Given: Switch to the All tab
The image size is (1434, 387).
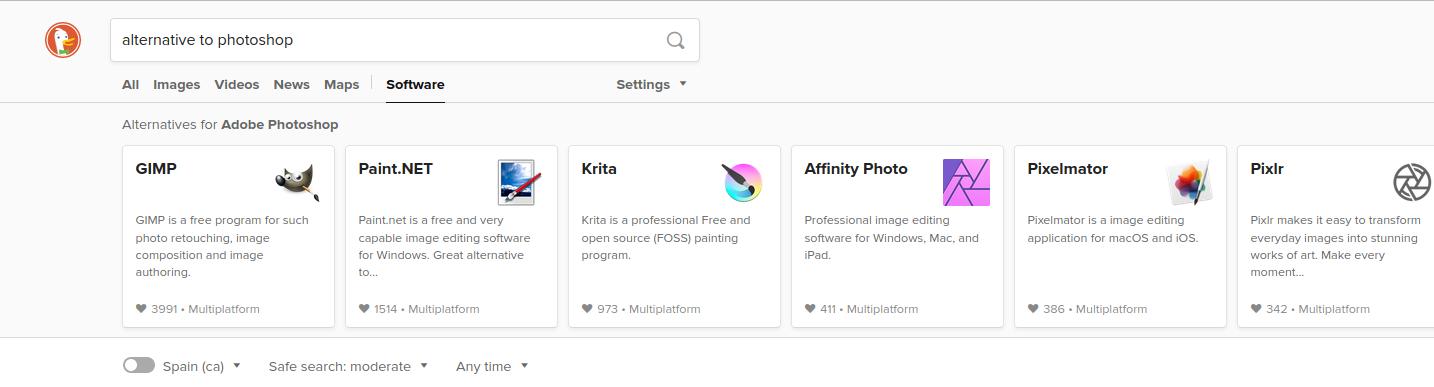Looking at the screenshot, I should tap(130, 85).
